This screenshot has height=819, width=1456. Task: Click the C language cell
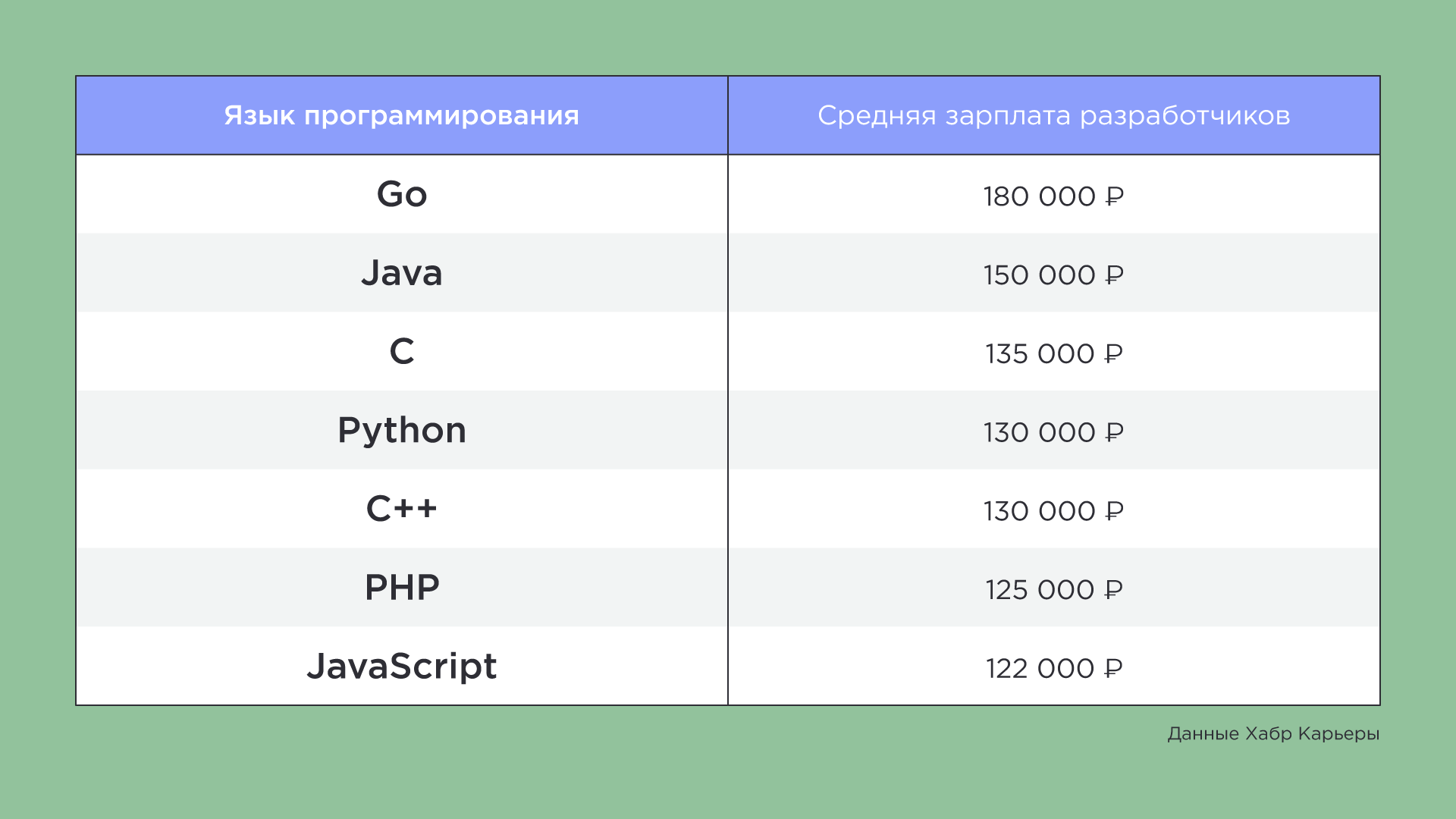pyautogui.click(x=401, y=352)
